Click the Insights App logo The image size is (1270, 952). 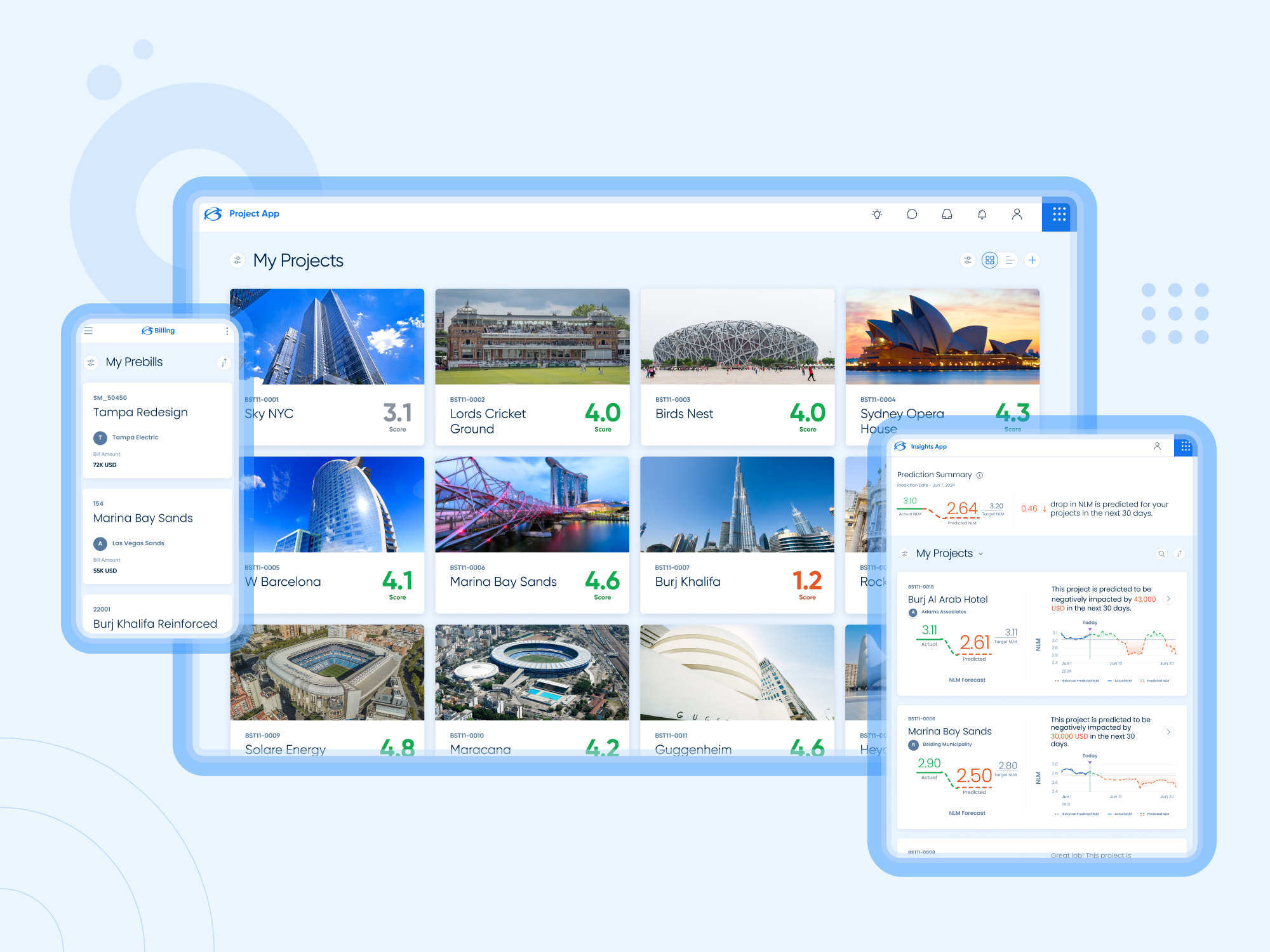point(900,446)
